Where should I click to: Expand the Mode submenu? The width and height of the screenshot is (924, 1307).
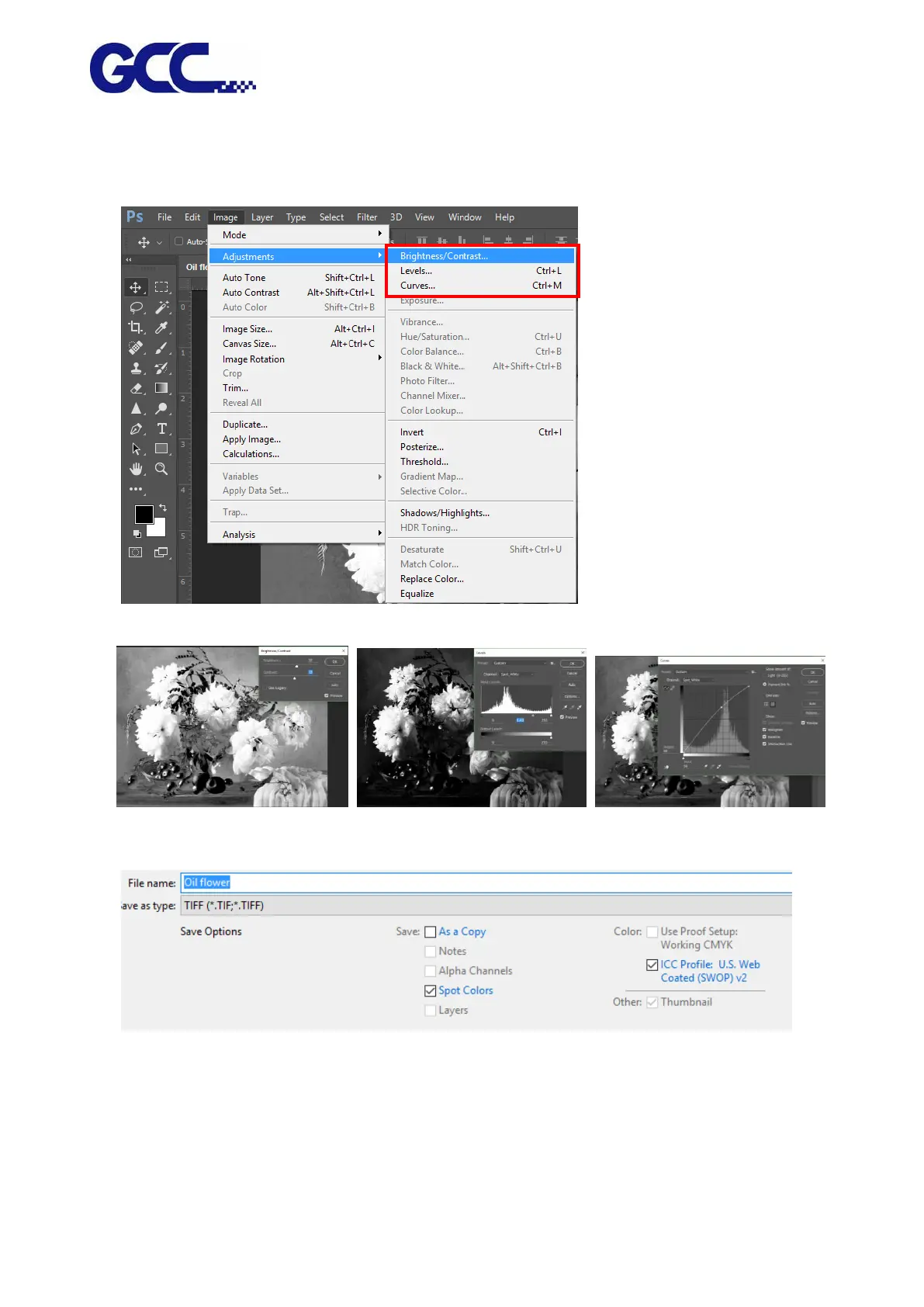pos(297,234)
